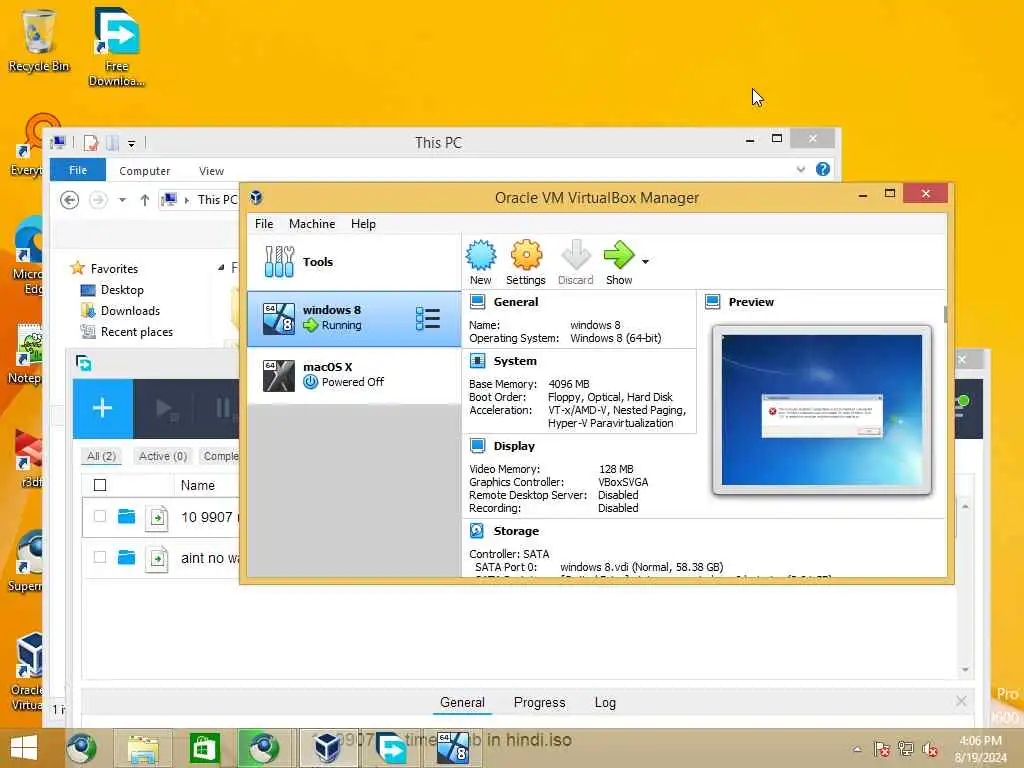Image resolution: width=1024 pixels, height=768 pixels.
Task: Open Recent places under Favorites
Action: pos(127,332)
